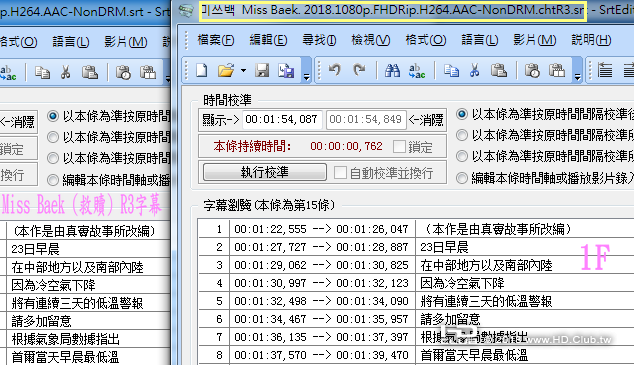Open Replace icon in front window toolbar
This screenshot has width=634, height=365.
(416, 71)
